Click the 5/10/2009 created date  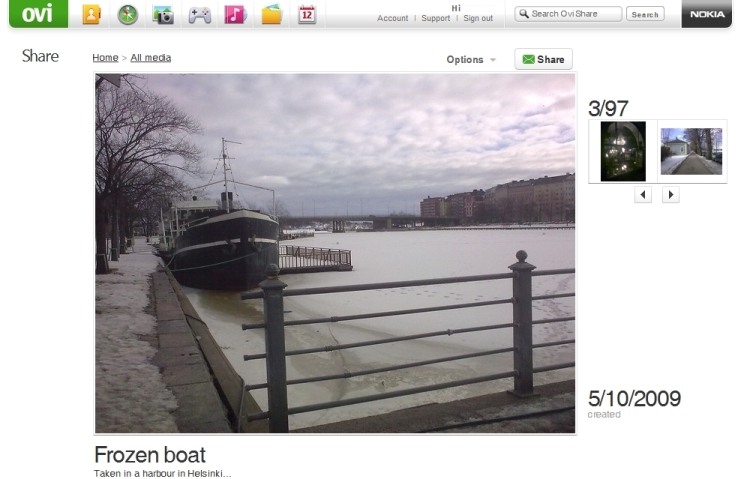click(634, 399)
